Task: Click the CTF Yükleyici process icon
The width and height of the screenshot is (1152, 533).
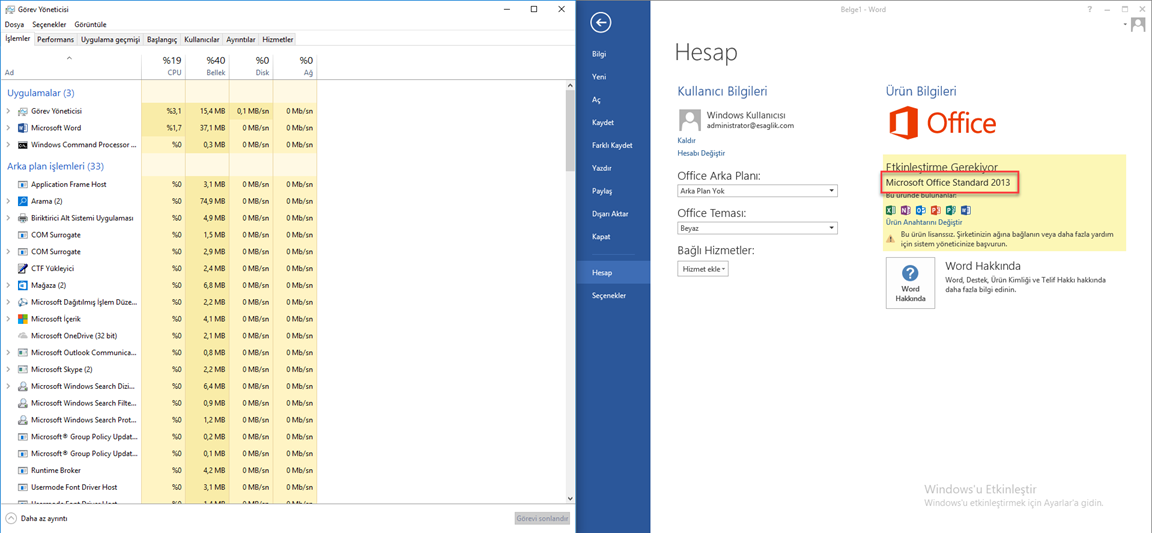Action: click(23, 268)
